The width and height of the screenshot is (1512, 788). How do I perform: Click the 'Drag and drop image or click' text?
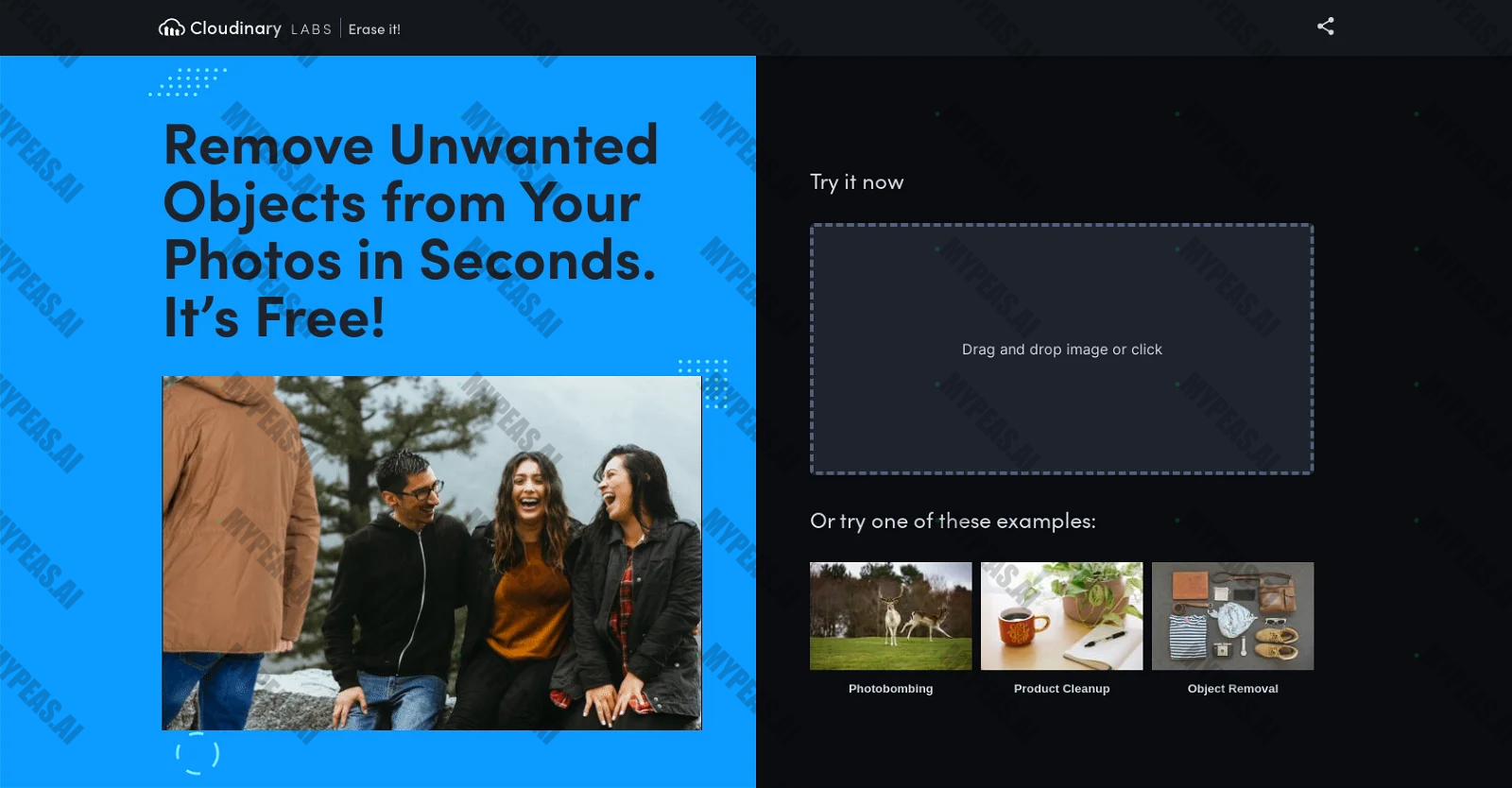pyautogui.click(x=1061, y=350)
